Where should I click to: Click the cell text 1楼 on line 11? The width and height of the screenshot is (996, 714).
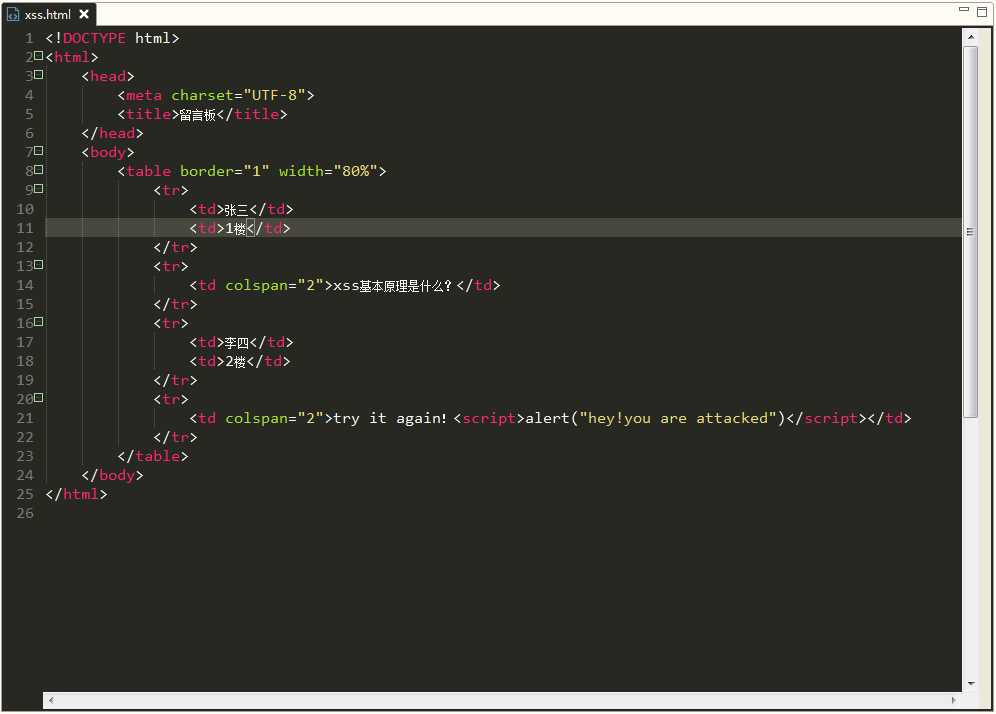[236, 228]
